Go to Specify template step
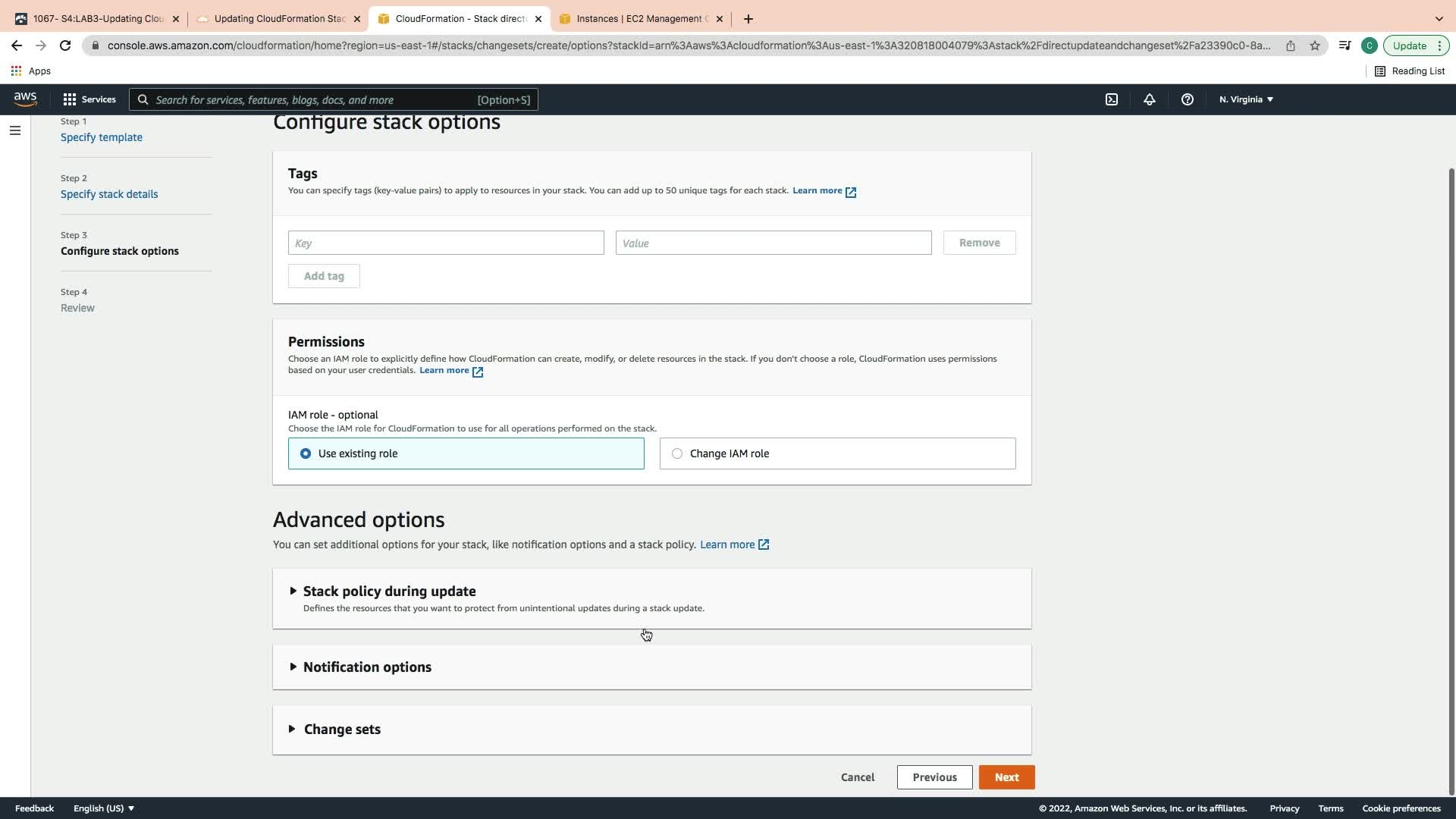The width and height of the screenshot is (1456, 819). (x=102, y=137)
